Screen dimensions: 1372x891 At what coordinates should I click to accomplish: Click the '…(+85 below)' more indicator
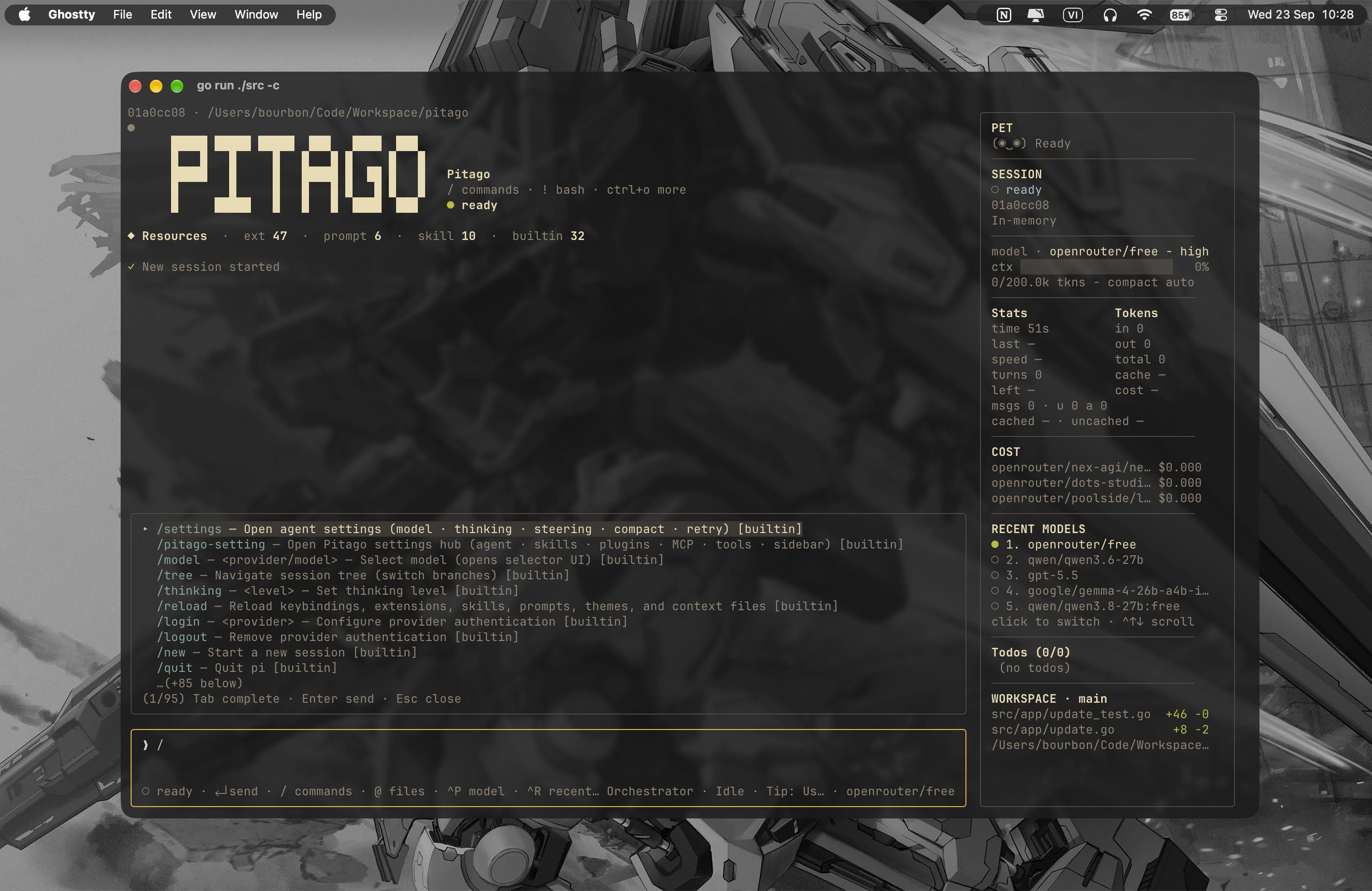(200, 684)
